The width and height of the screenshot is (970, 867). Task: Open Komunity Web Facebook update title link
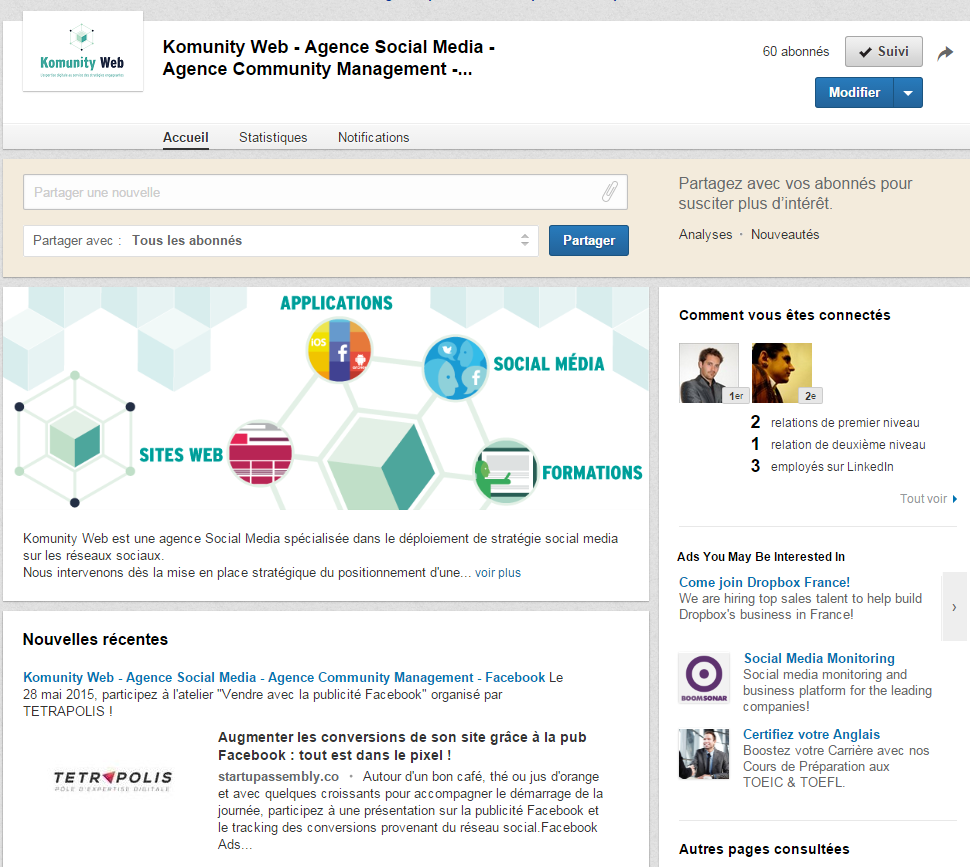(x=285, y=677)
